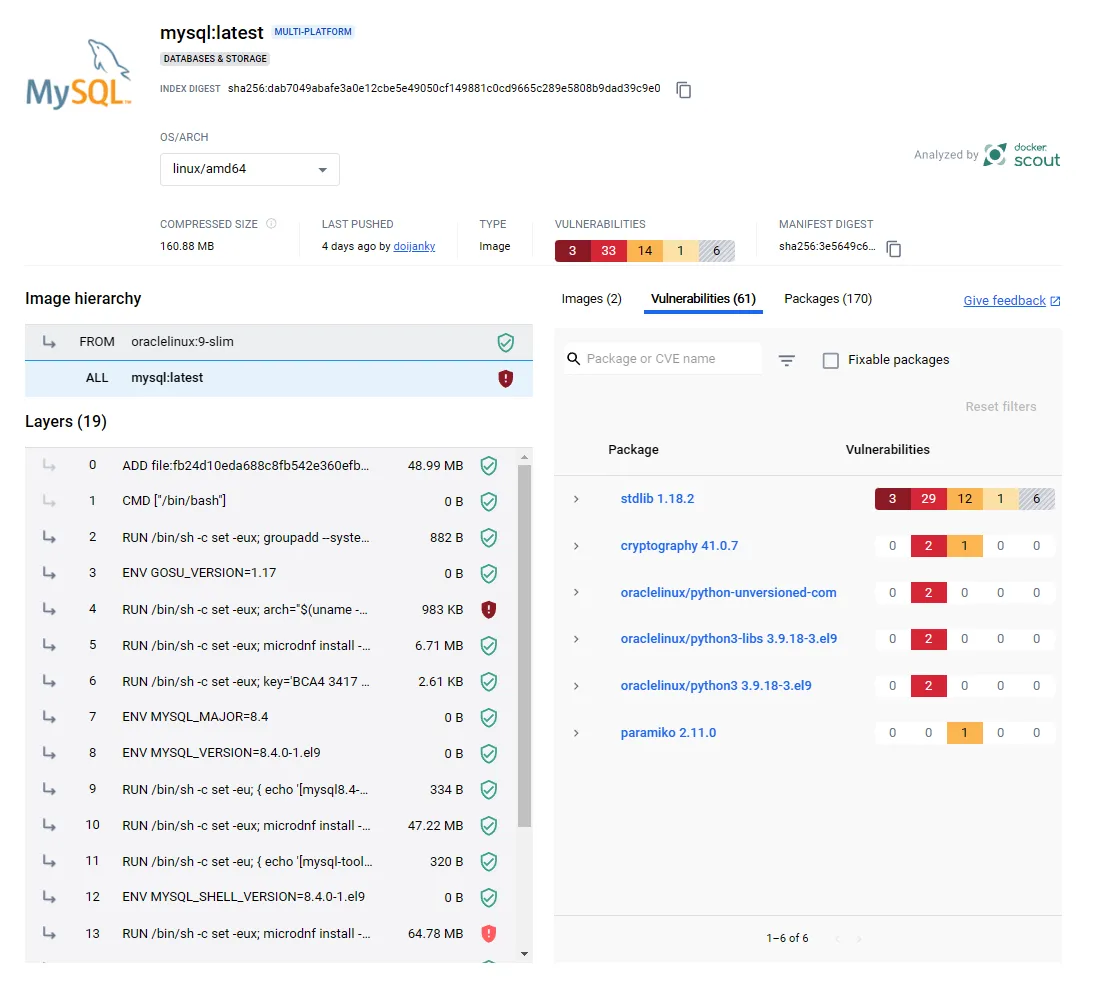Open the OS/ARCH linux/amd64 dropdown
The width and height of the screenshot is (1098, 989).
[x=250, y=170]
